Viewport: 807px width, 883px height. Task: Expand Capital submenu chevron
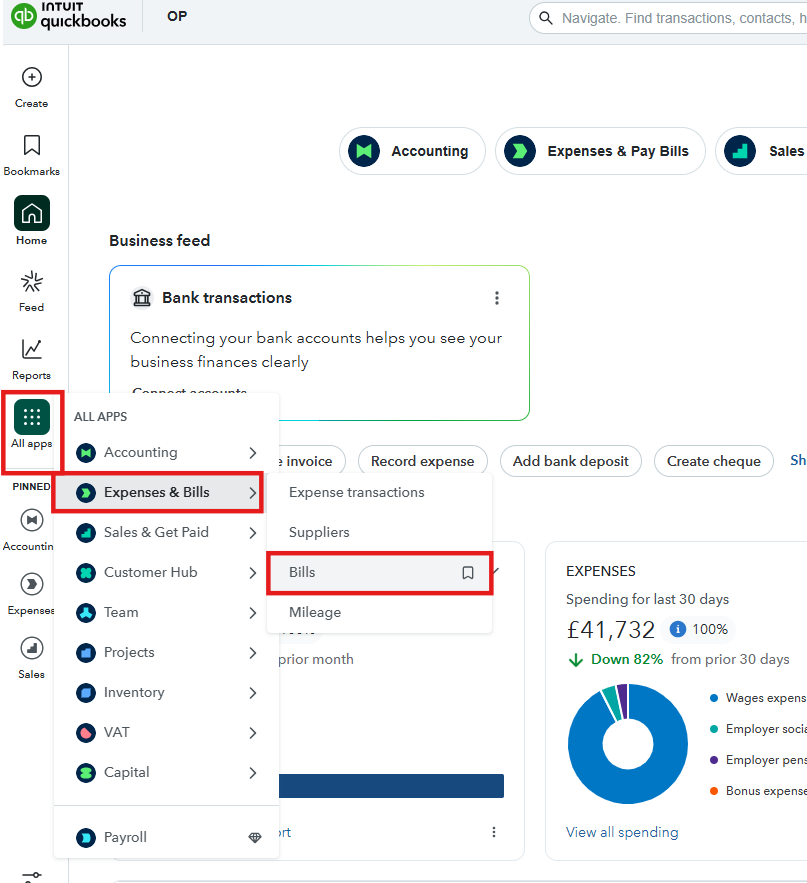(x=253, y=773)
